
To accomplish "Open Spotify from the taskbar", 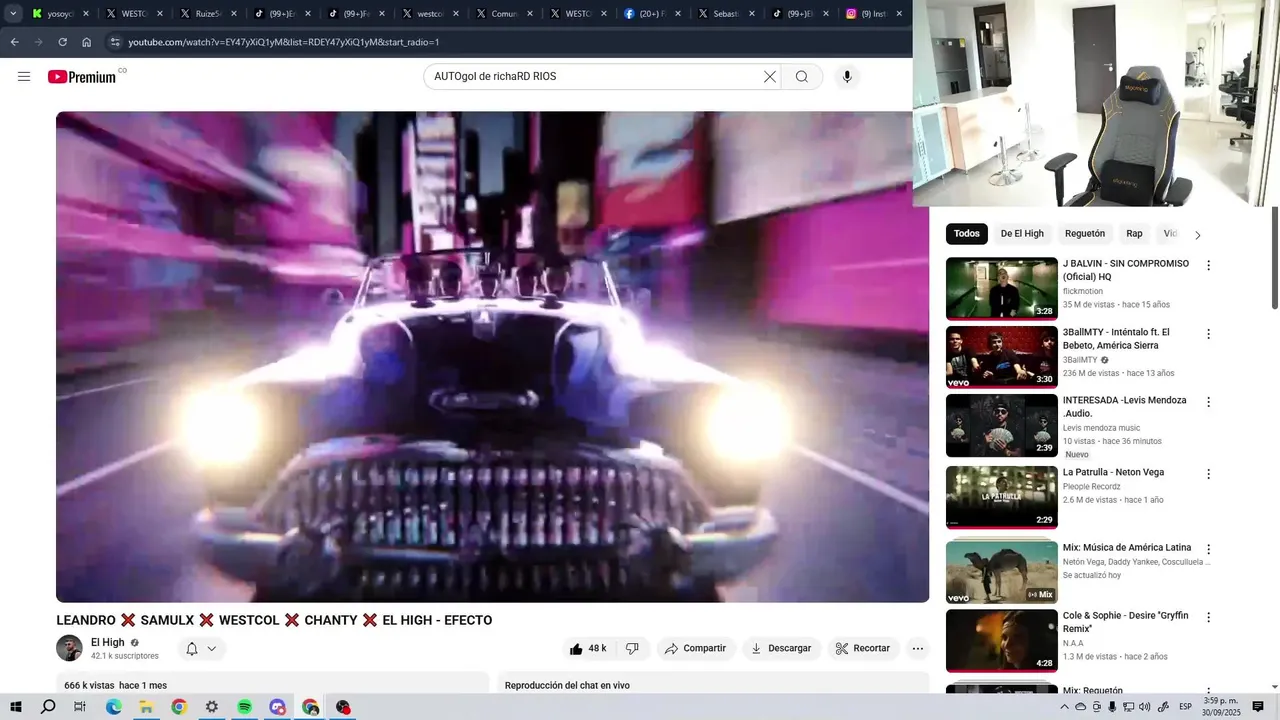I will pos(245,706).
